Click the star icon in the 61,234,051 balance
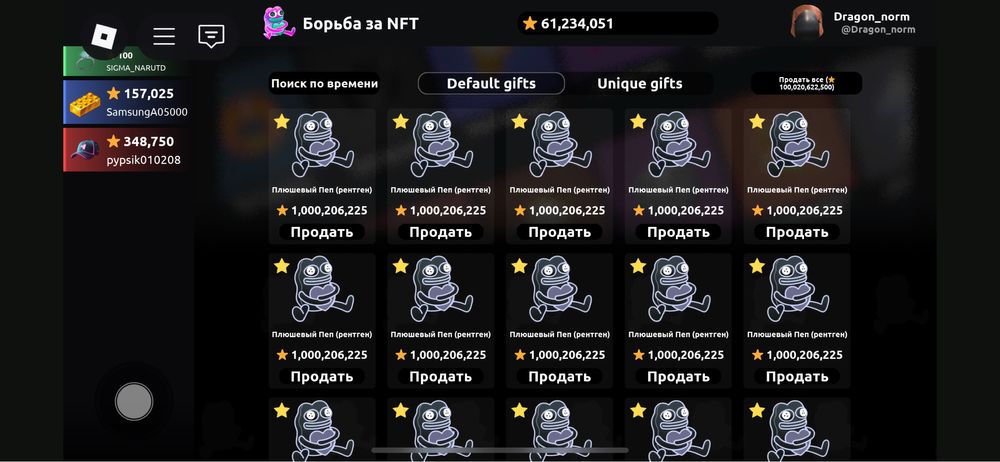 (529, 24)
